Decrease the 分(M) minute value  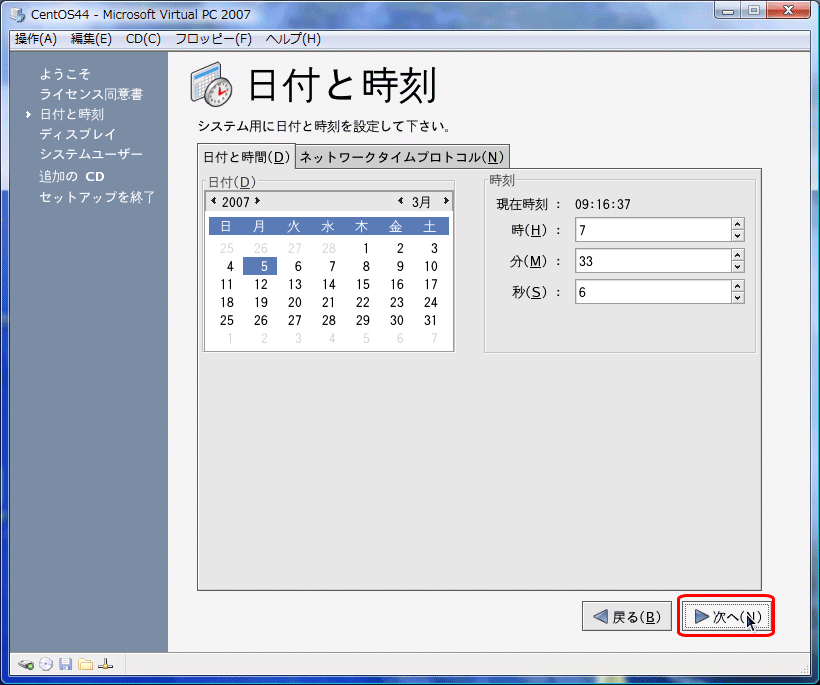click(737, 267)
